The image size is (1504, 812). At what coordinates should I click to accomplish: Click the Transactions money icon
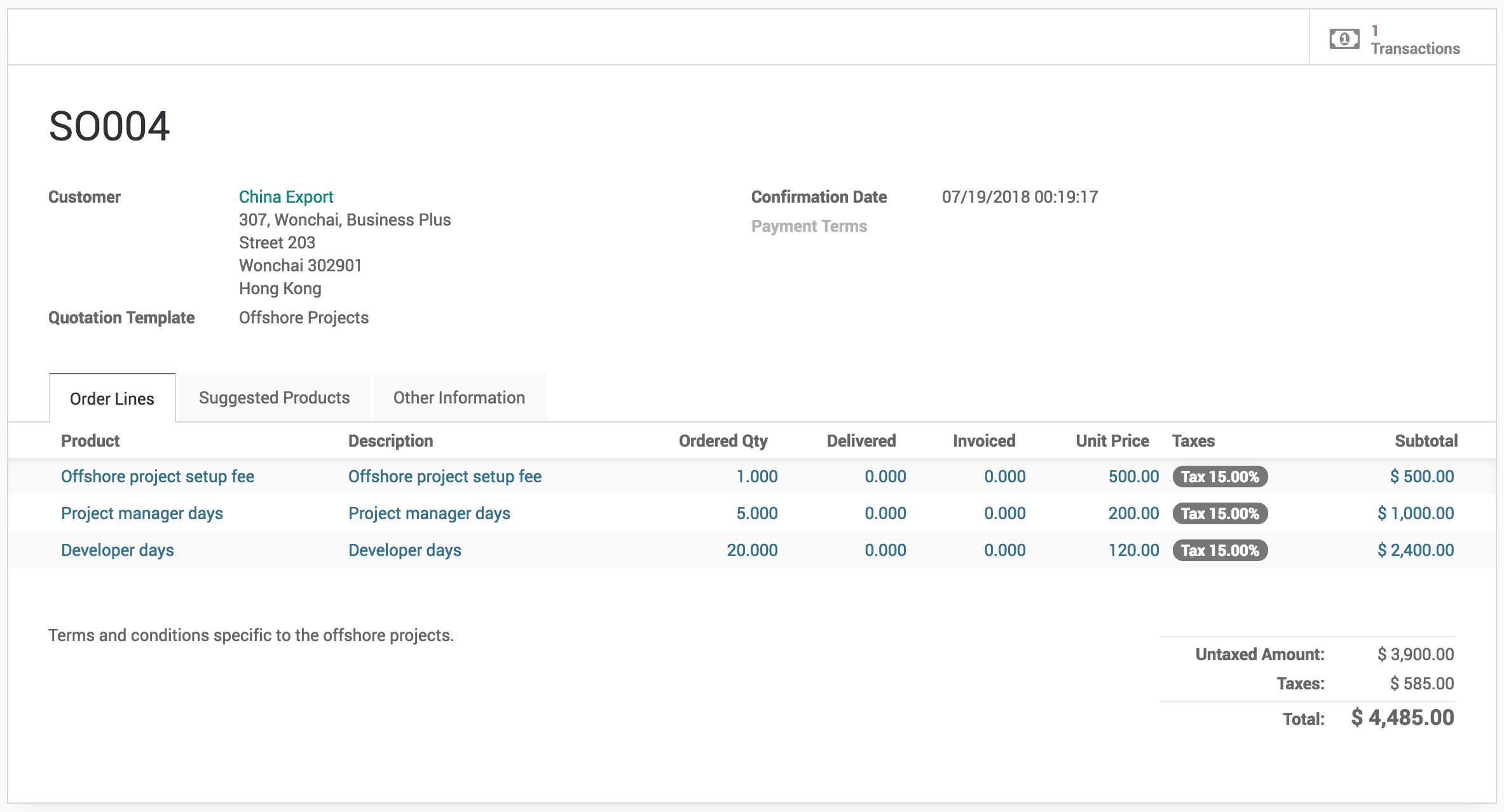(x=1344, y=39)
